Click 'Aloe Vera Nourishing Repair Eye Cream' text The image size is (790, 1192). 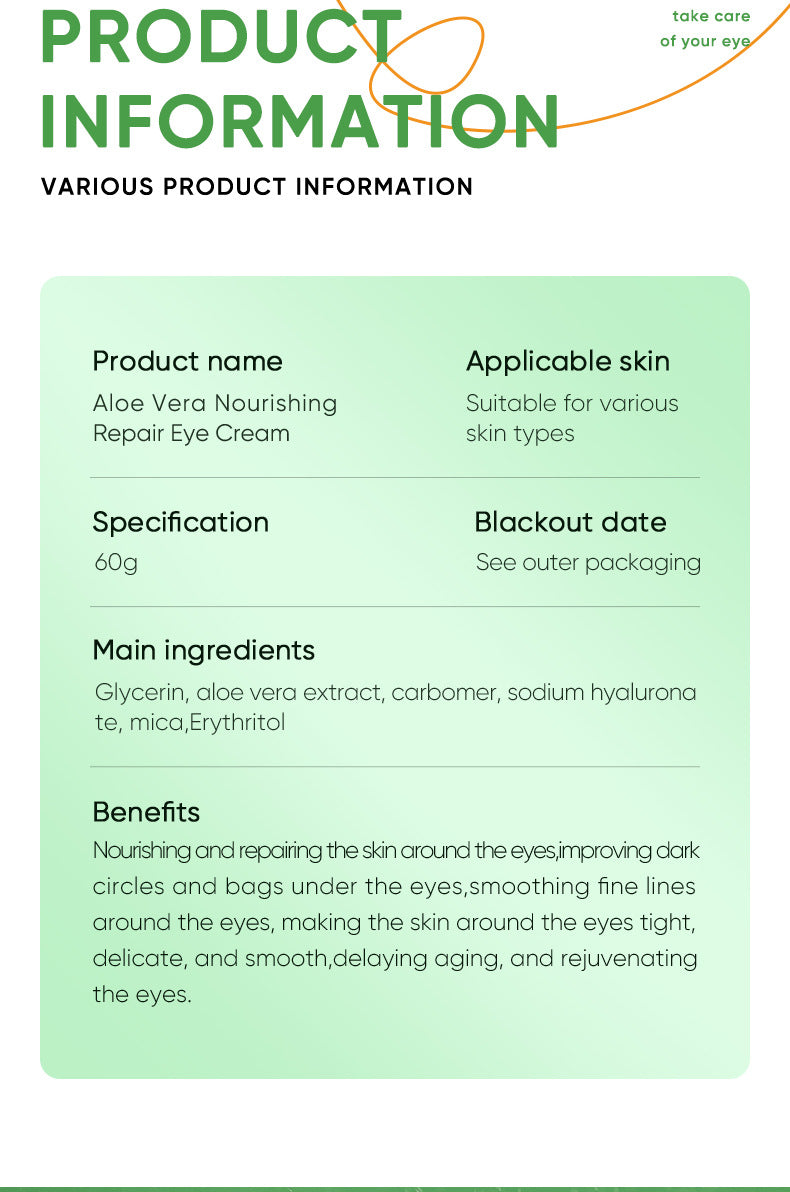(214, 418)
